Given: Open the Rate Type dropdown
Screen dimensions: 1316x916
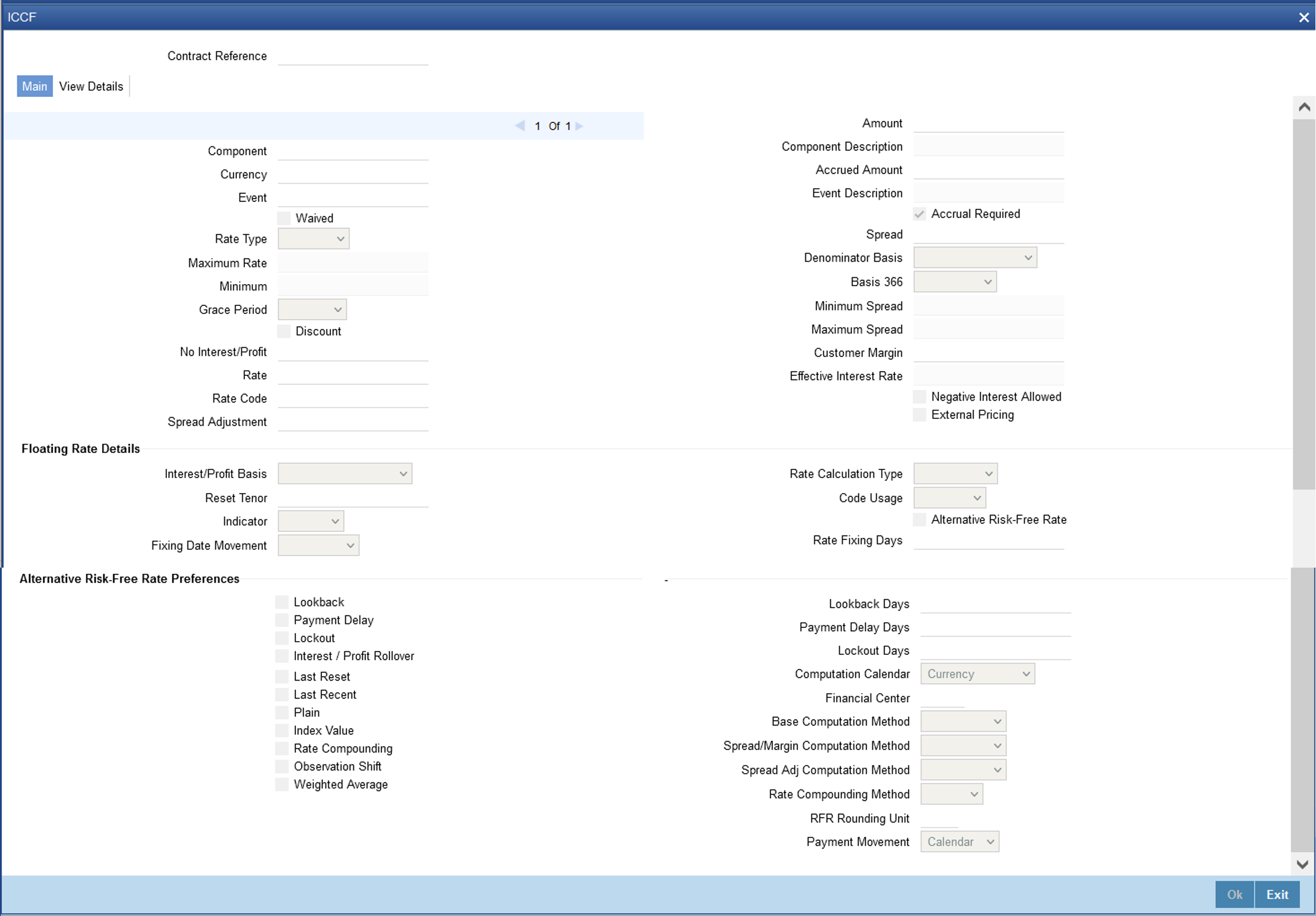Looking at the screenshot, I should (x=313, y=239).
